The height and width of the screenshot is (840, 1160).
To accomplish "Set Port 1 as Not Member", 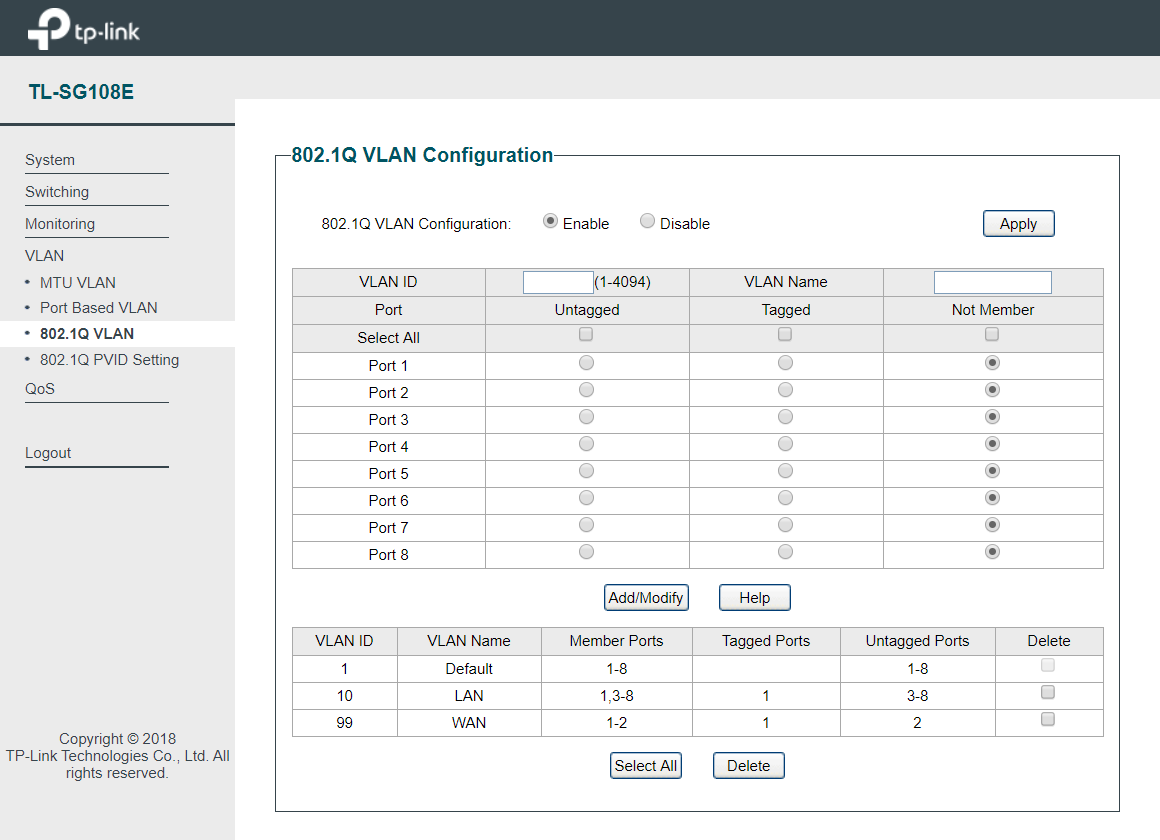I will tap(992, 363).
